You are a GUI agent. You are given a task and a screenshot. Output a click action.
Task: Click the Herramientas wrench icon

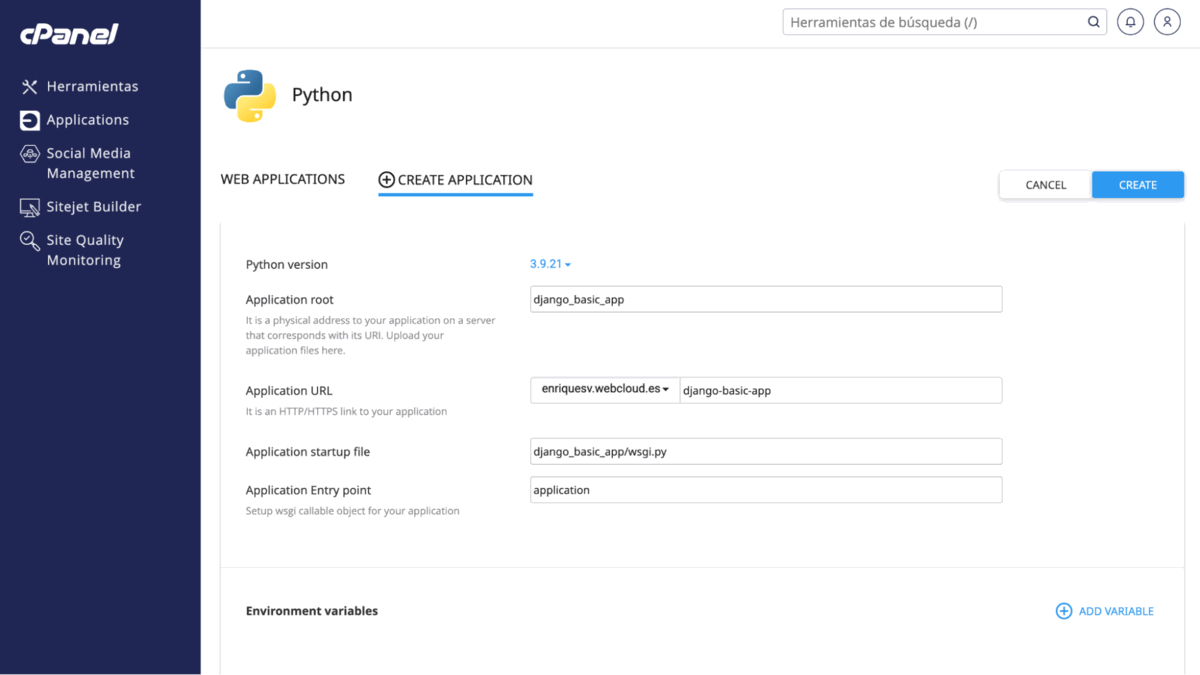pyautogui.click(x=29, y=87)
